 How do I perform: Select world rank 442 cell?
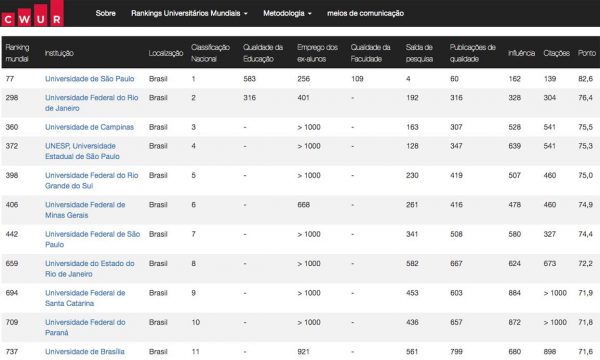click(11, 234)
